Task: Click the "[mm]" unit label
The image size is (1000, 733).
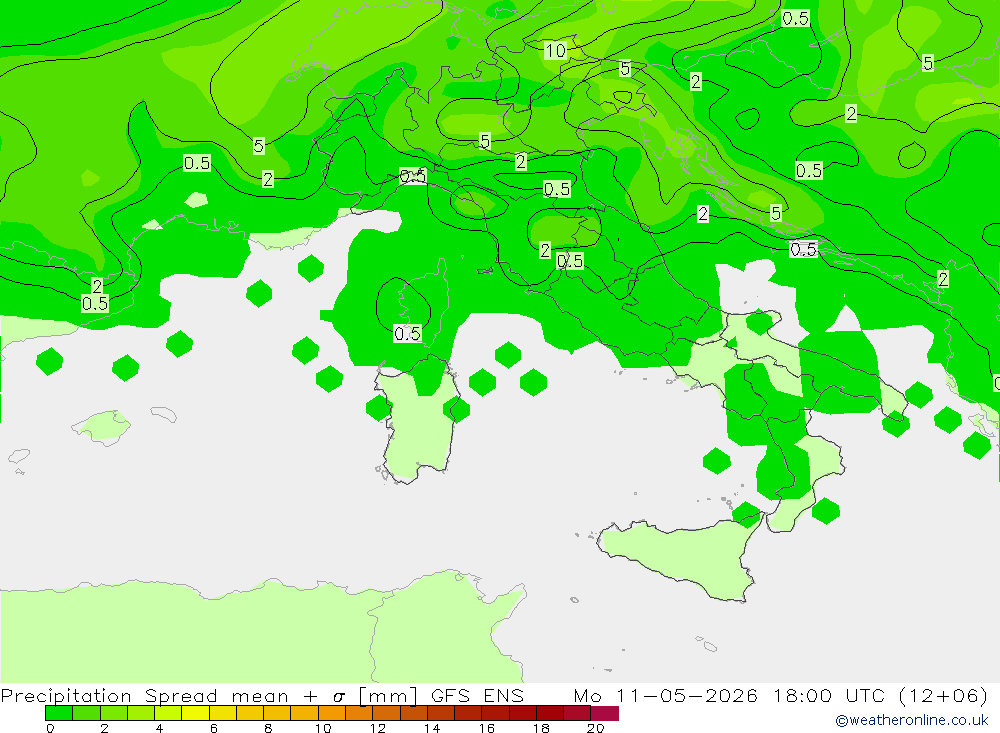Action: tap(388, 695)
